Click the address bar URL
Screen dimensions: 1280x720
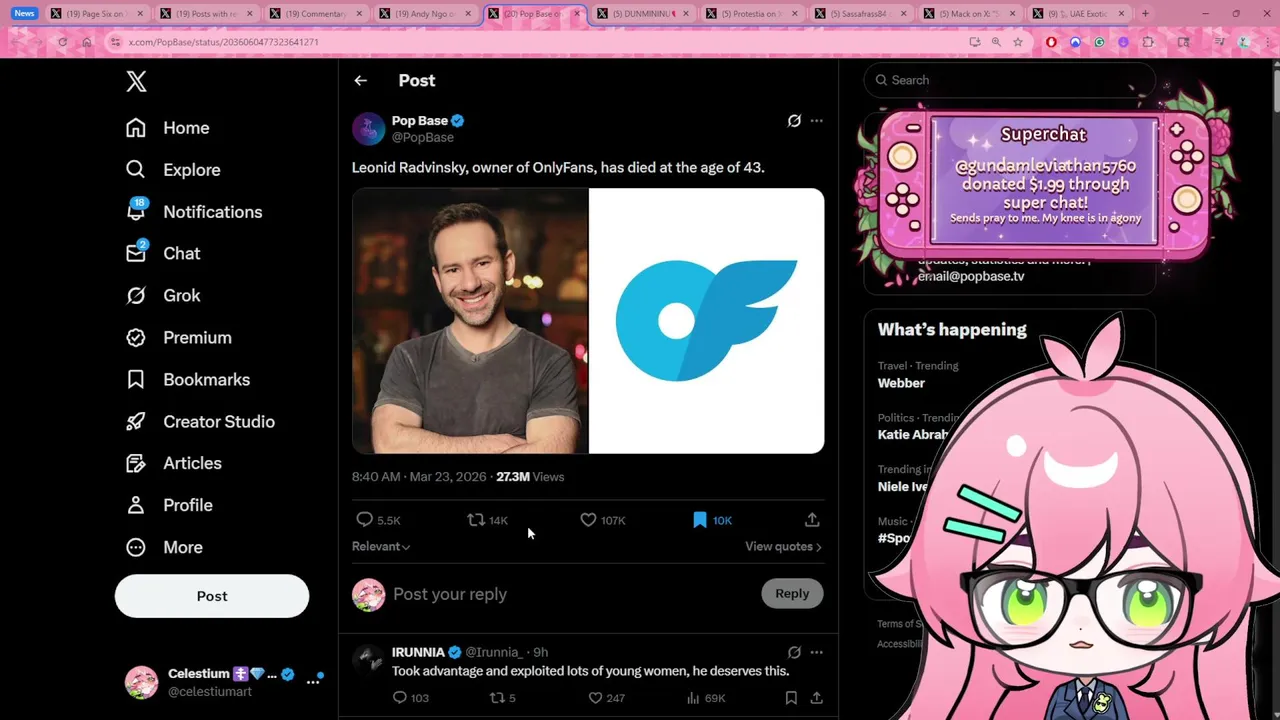224,42
